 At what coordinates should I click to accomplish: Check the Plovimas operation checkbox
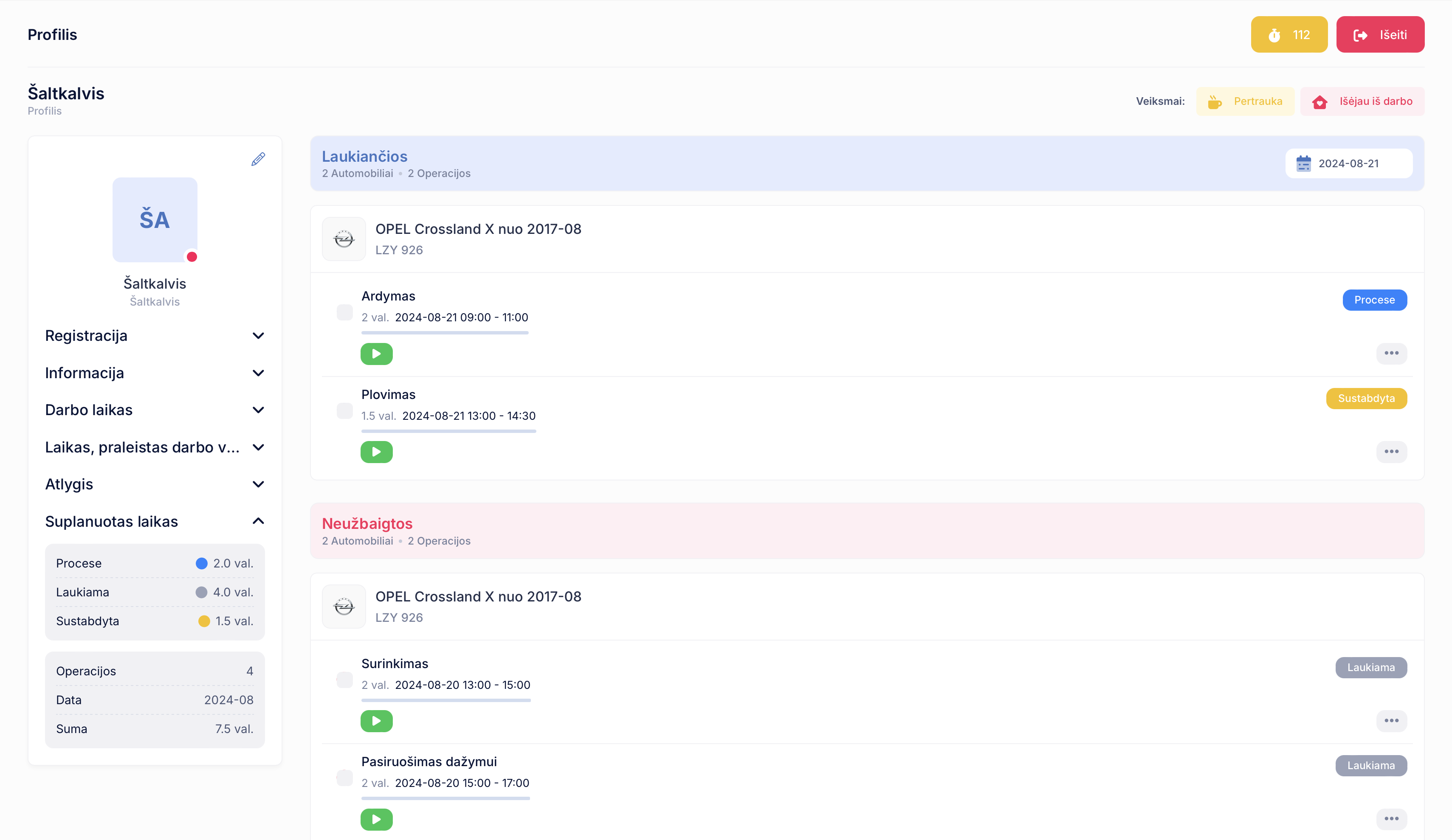[344, 410]
